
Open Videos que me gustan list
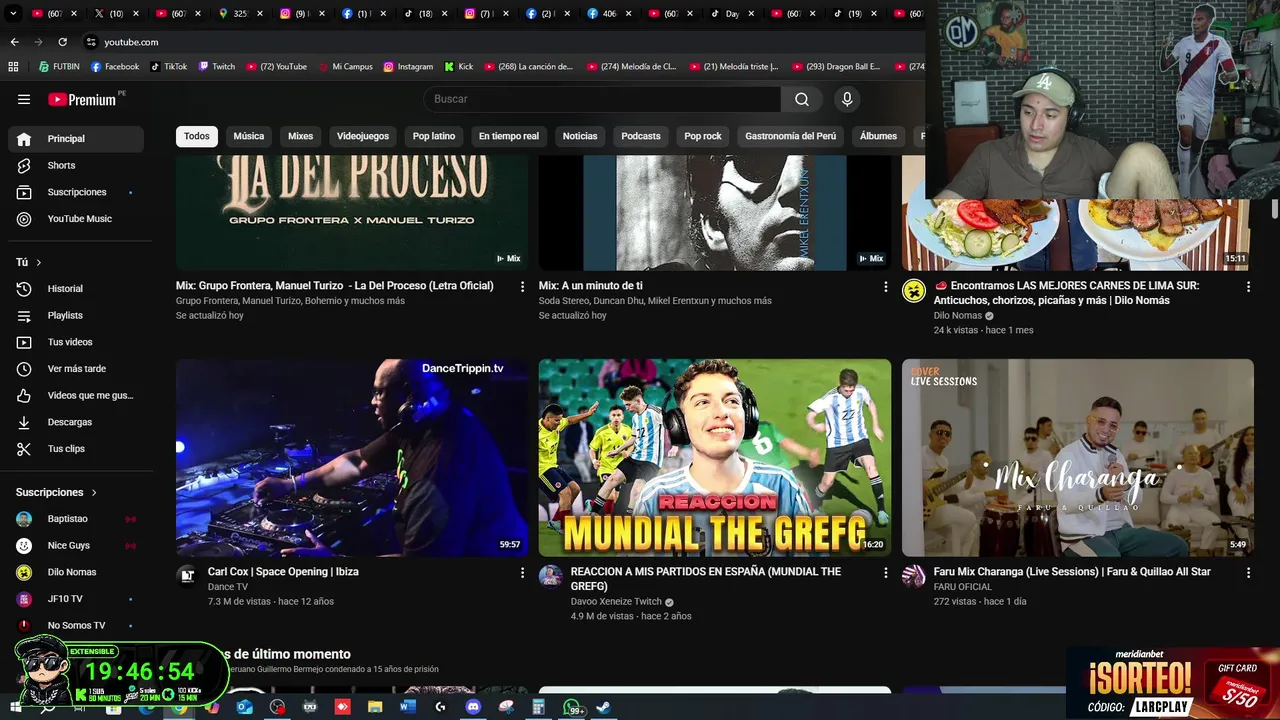(76, 395)
